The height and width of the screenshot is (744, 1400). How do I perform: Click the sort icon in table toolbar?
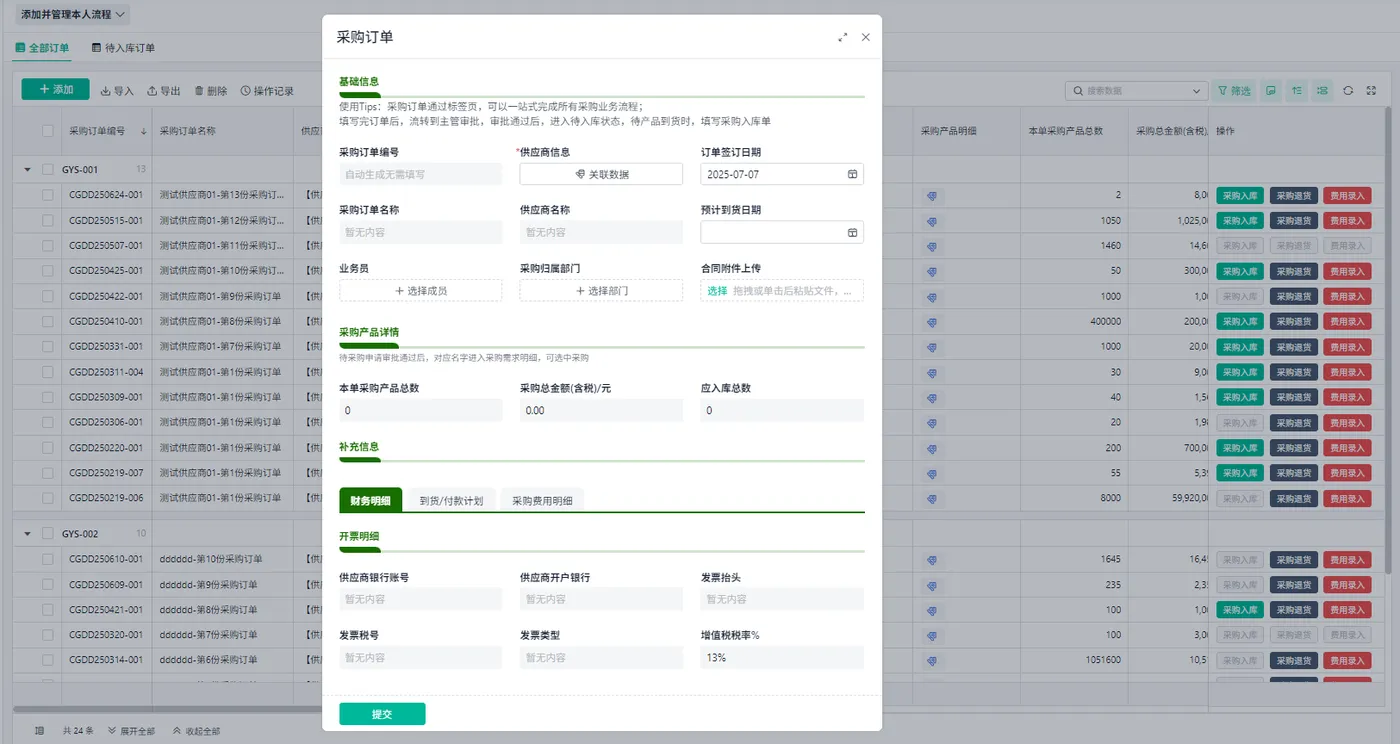(1297, 90)
